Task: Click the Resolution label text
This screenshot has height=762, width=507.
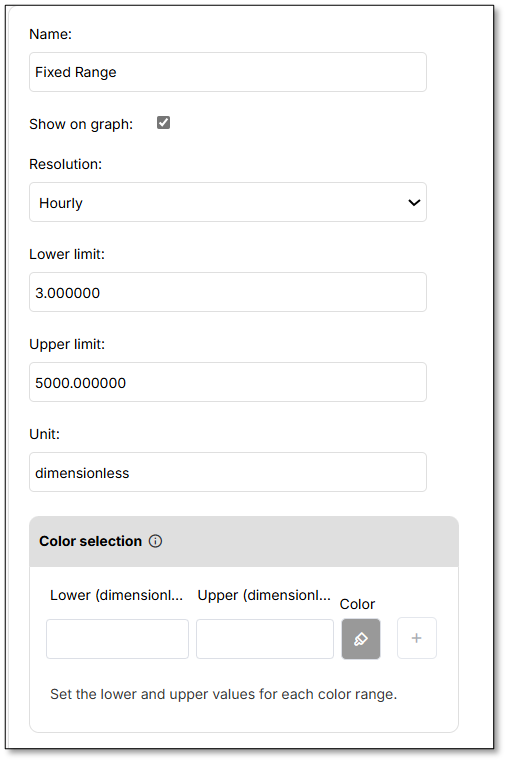Action: tap(66, 164)
